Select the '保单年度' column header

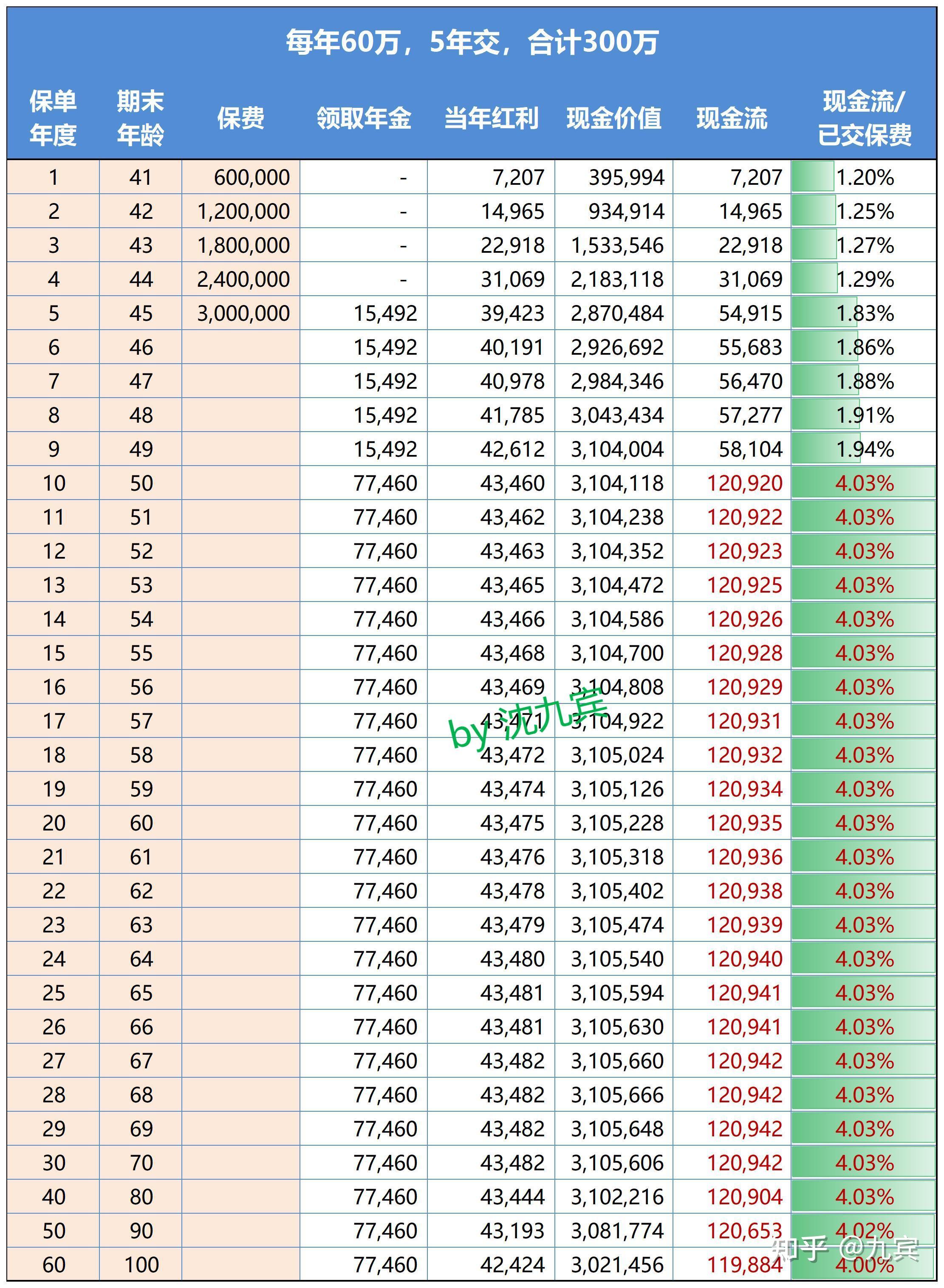pos(53,118)
